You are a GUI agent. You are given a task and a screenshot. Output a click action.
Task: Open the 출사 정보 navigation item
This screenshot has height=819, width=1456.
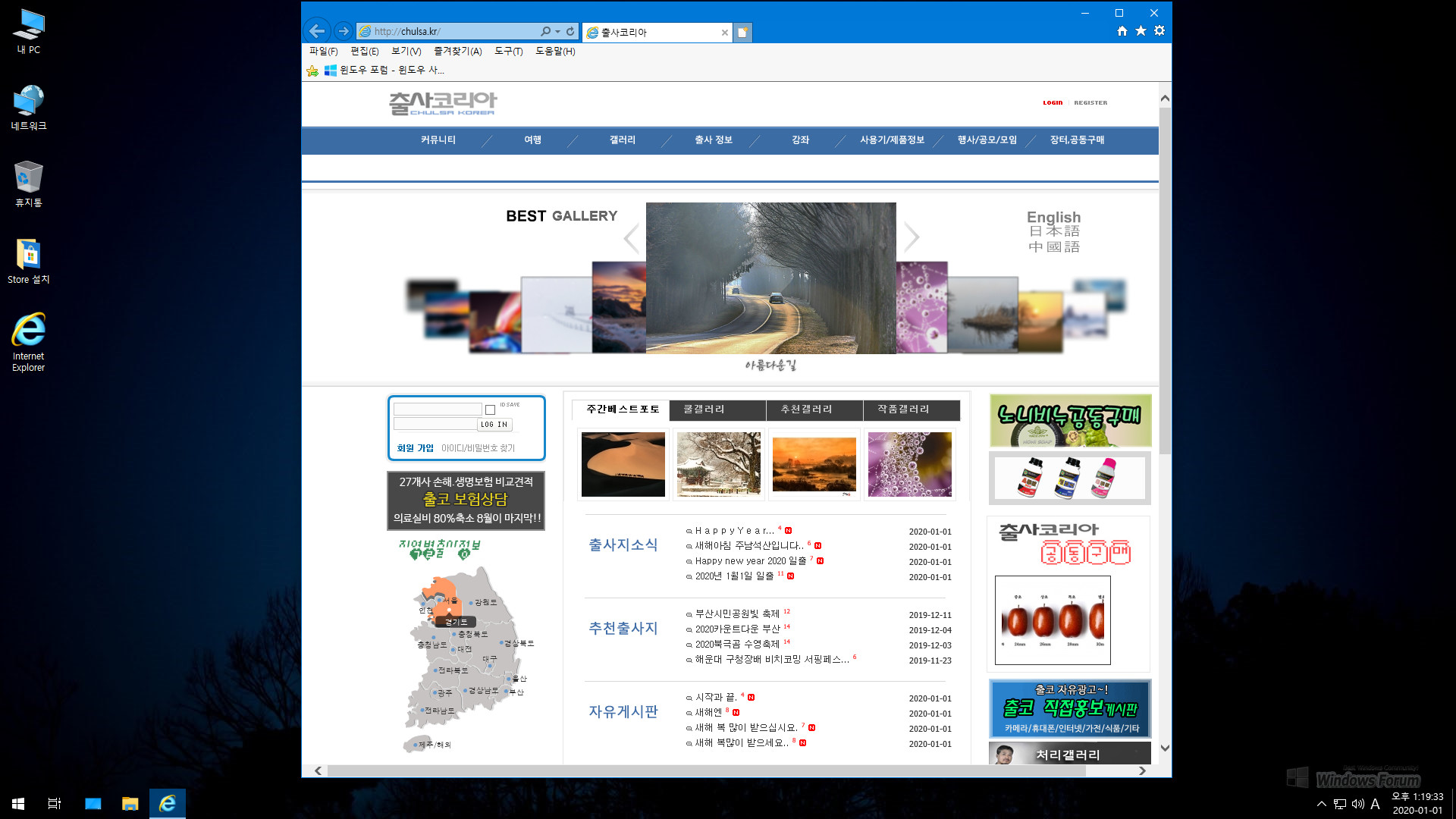[x=714, y=140]
